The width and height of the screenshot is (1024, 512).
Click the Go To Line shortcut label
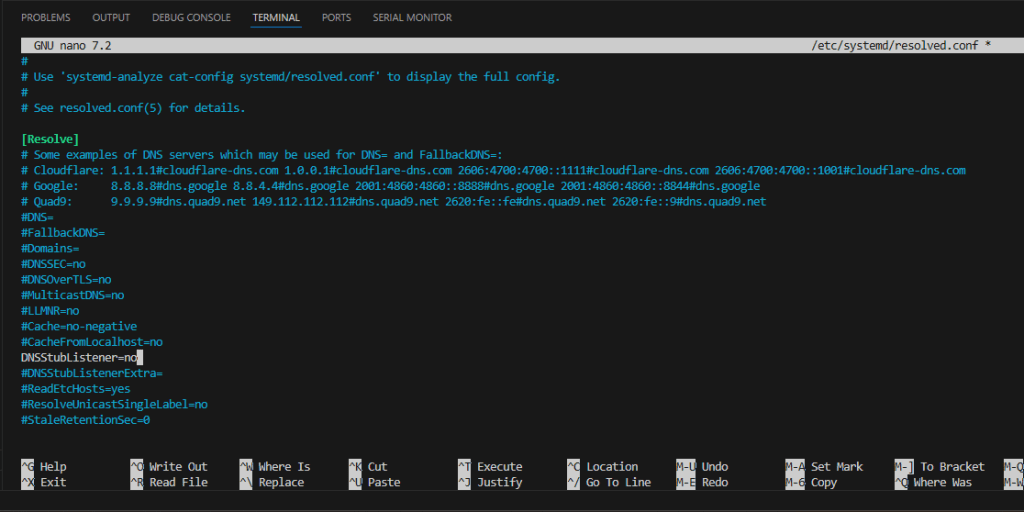point(618,483)
